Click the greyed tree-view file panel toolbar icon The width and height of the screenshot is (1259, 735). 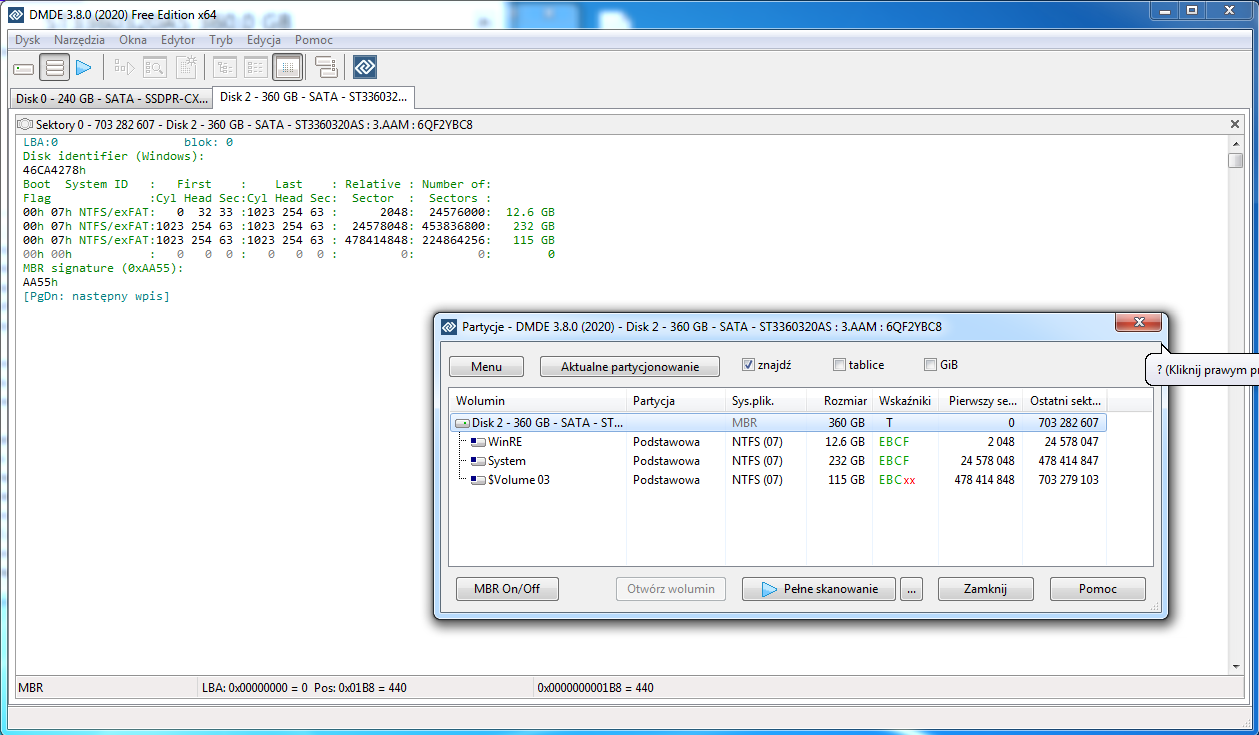pos(224,68)
